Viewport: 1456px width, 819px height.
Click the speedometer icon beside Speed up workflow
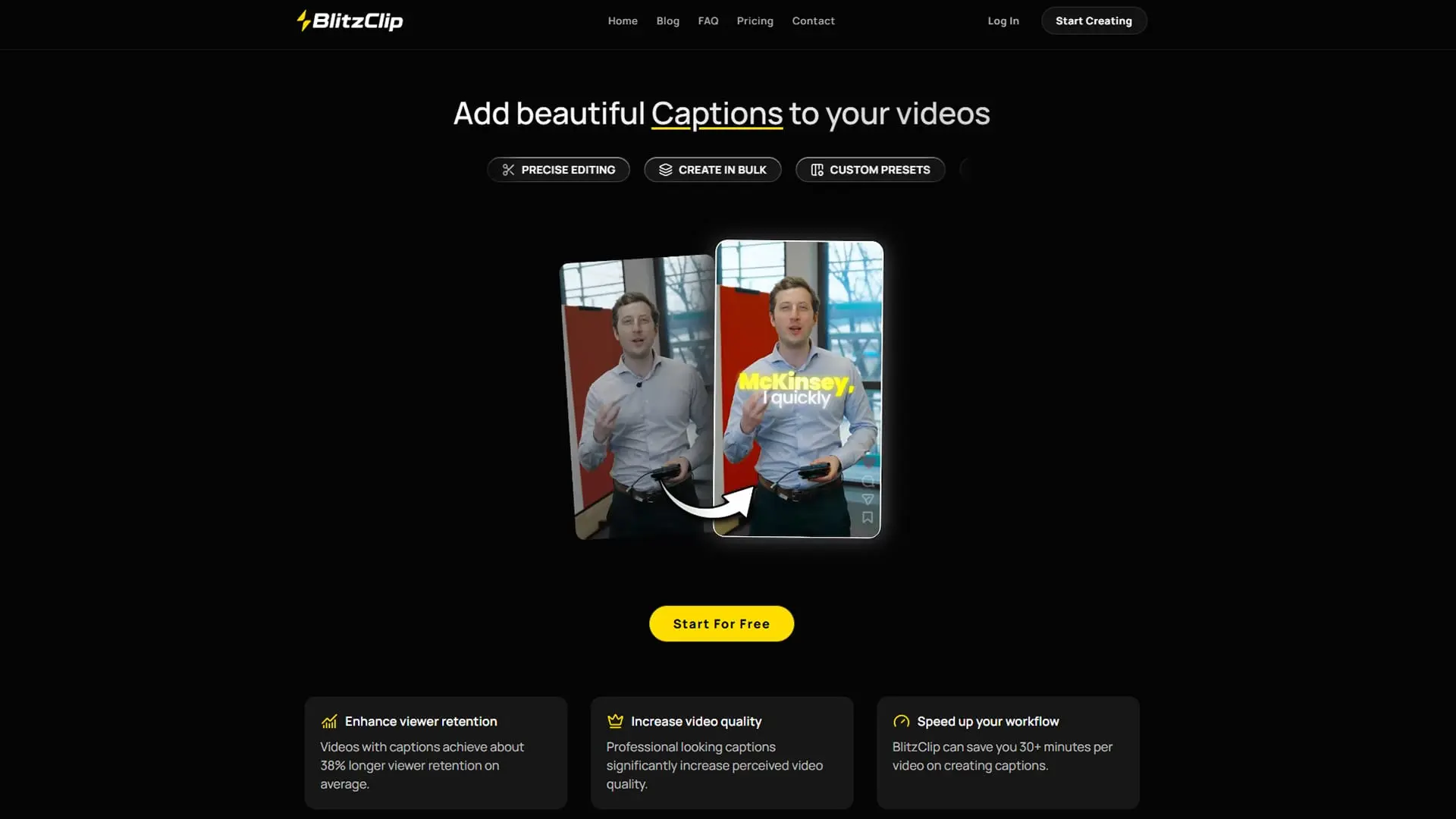(901, 721)
